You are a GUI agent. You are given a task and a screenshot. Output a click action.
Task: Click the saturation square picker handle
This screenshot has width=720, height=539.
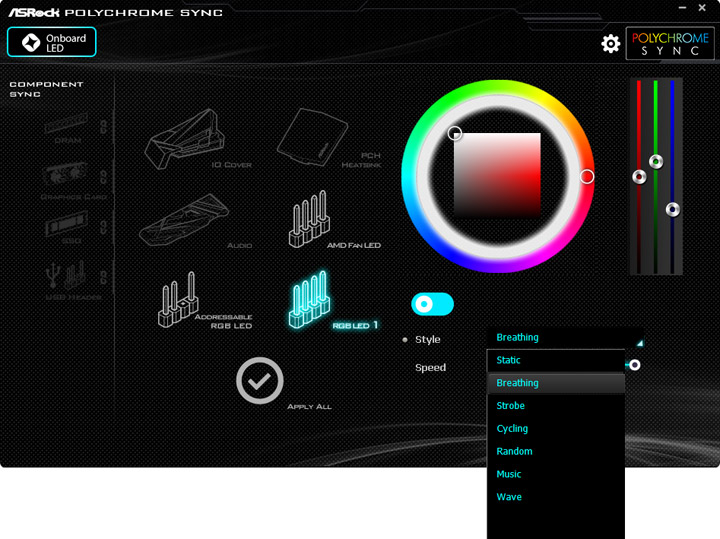coord(455,133)
